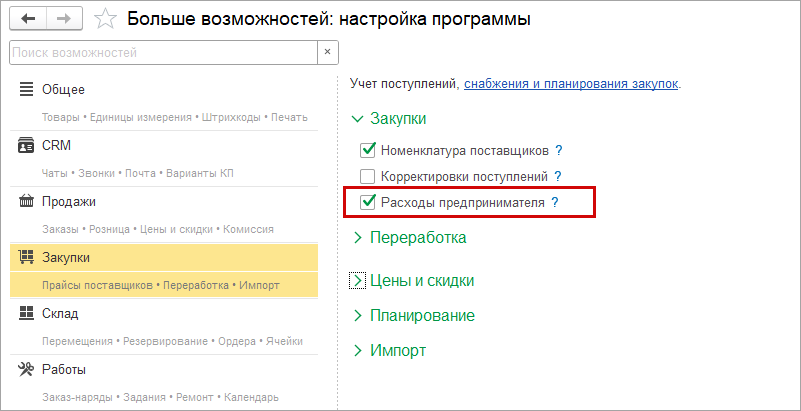Image resolution: width=801 pixels, height=411 pixels.
Task: Open the Склад section icon
Action: coord(27,314)
